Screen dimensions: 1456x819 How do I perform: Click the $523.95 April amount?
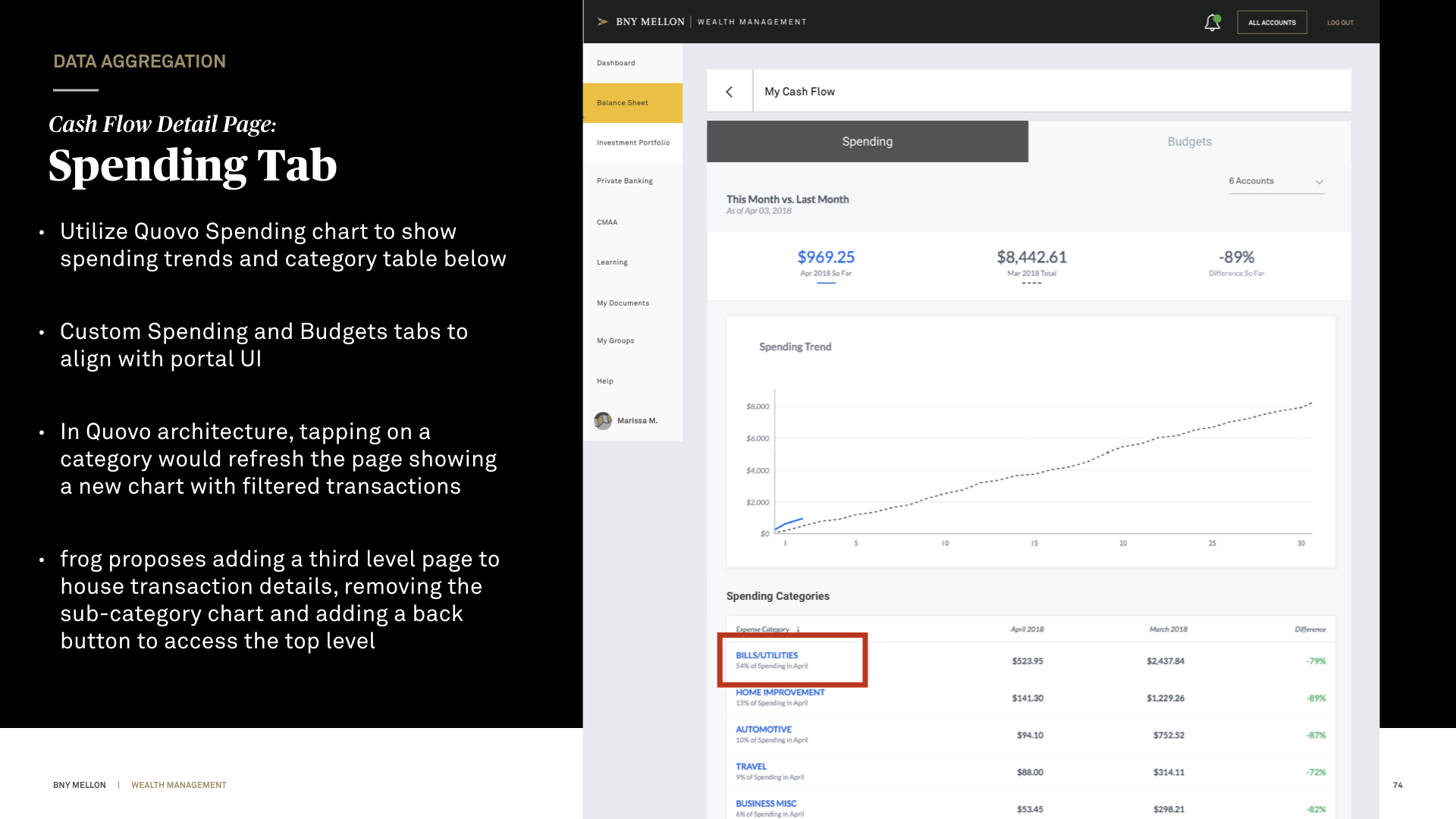click(x=1027, y=661)
